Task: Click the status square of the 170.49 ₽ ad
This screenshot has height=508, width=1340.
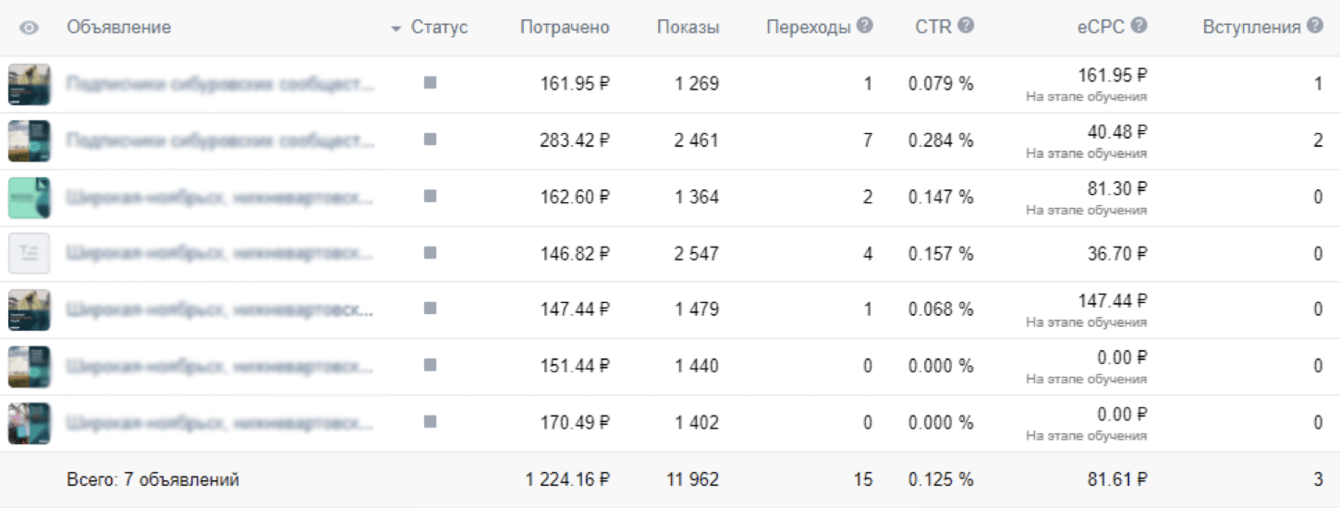Action: (x=430, y=423)
